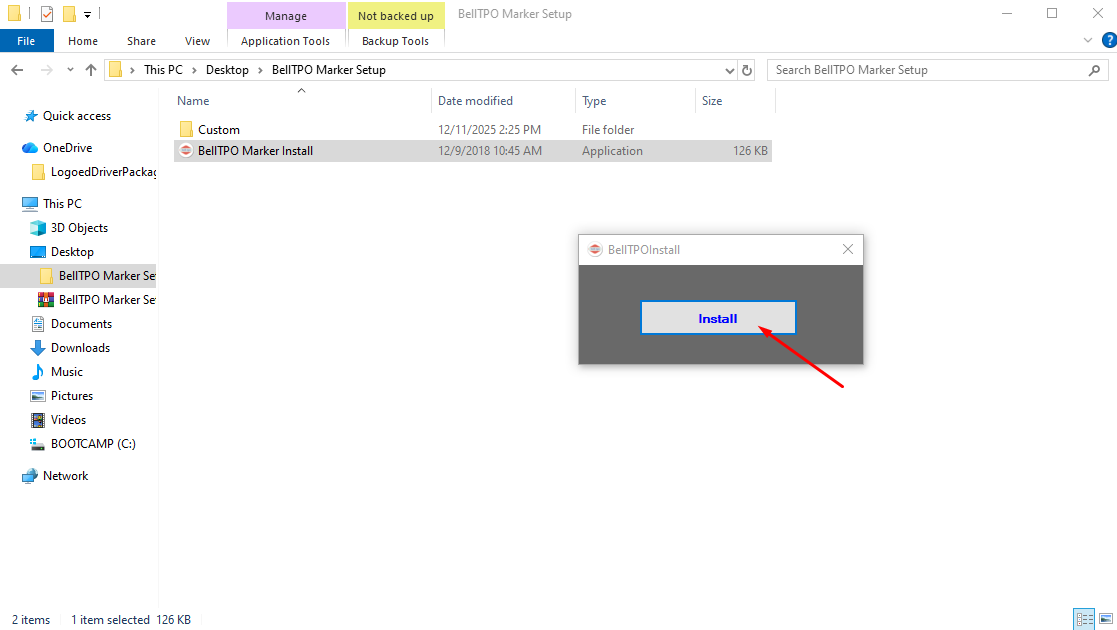Image resolution: width=1117 pixels, height=630 pixels.
Task: Go up one folder level arrow
Action: click(91, 70)
